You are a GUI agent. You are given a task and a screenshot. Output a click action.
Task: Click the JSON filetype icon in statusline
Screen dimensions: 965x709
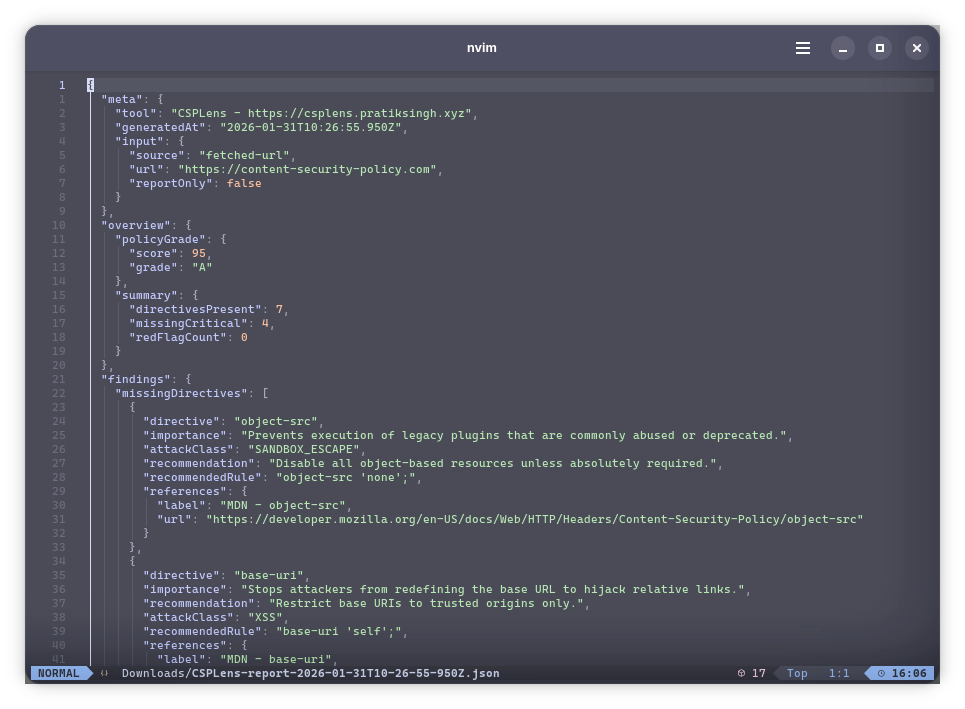pos(104,673)
